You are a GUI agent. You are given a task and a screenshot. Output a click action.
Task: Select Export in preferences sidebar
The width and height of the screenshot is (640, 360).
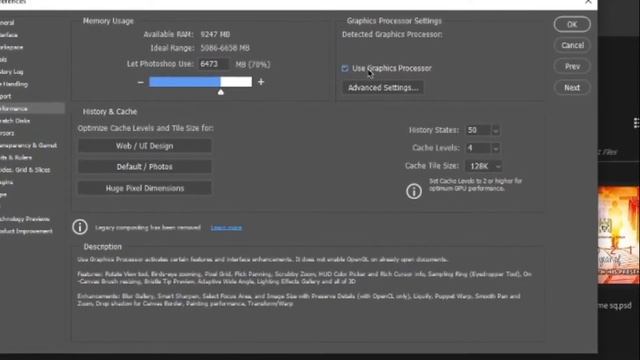[6, 96]
